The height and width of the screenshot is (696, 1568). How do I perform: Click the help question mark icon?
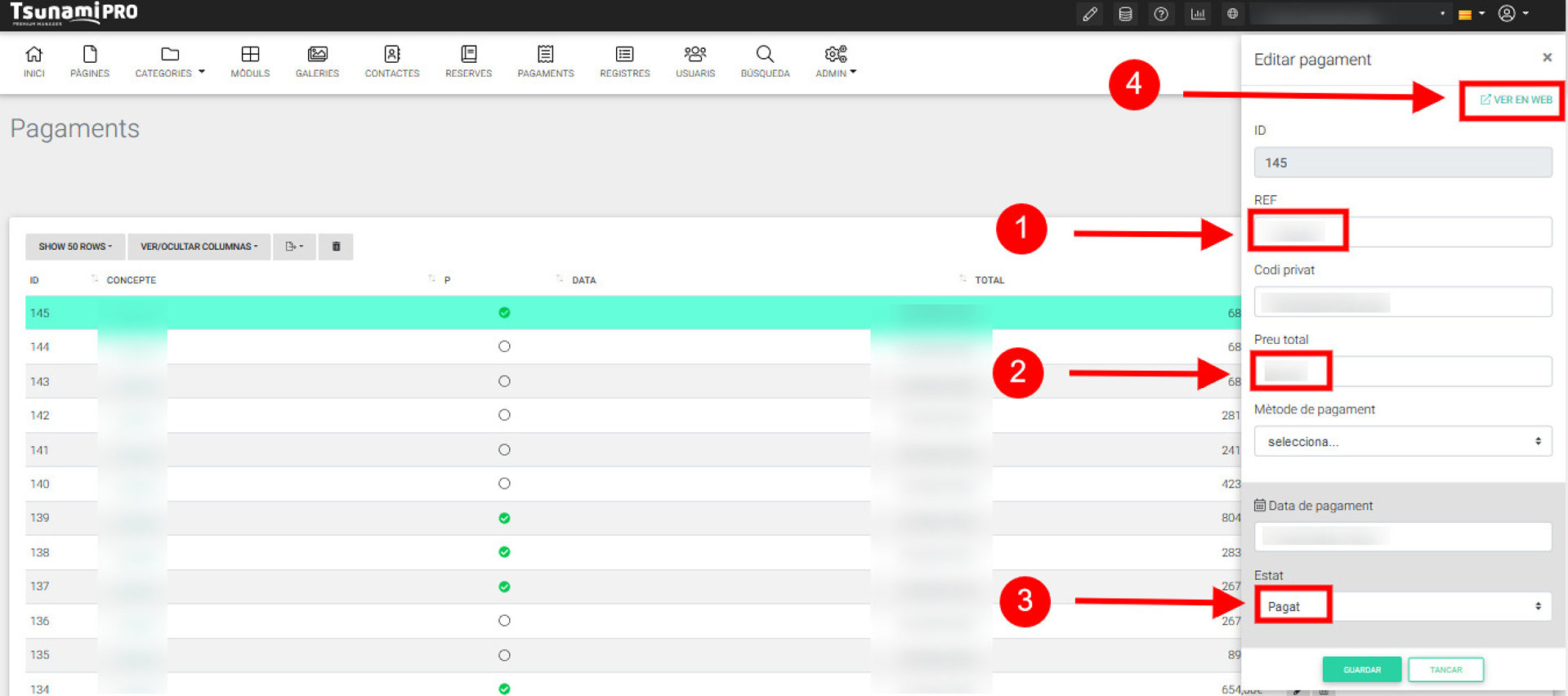tap(1160, 14)
